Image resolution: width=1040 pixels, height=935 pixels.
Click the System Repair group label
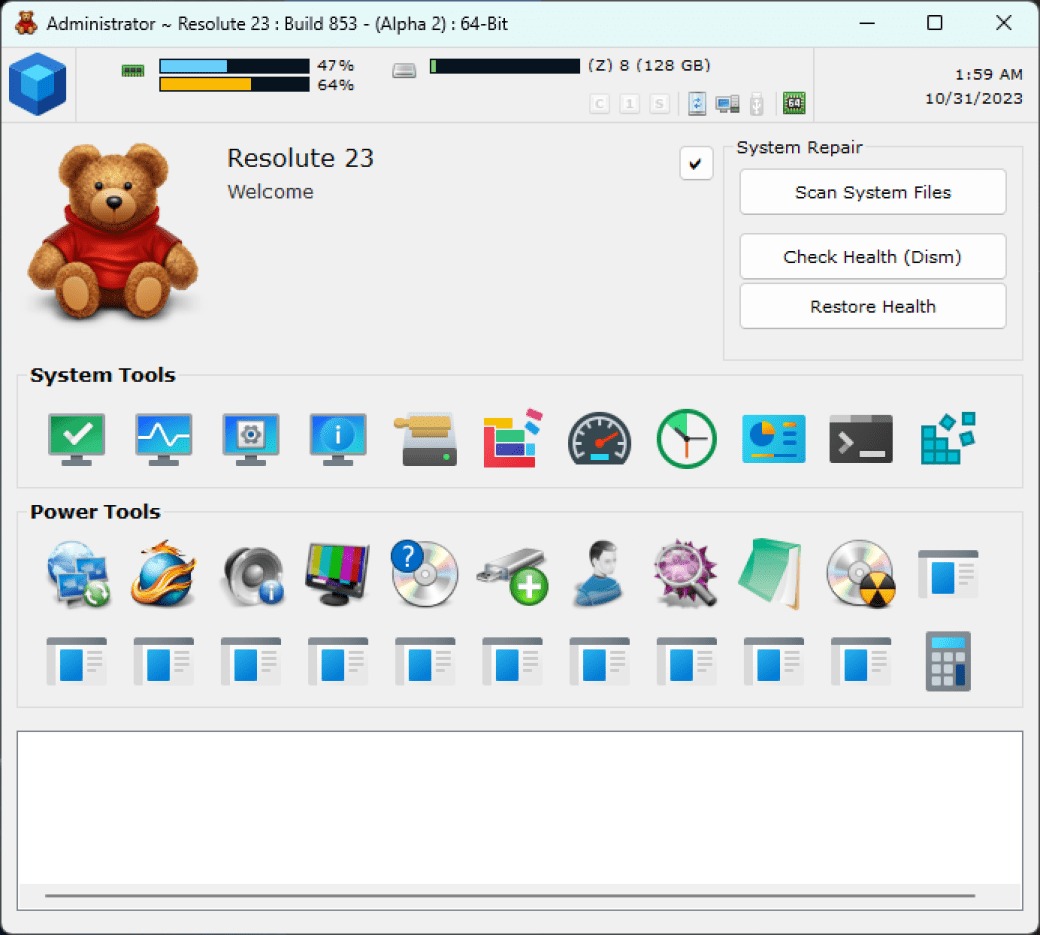[x=799, y=147]
